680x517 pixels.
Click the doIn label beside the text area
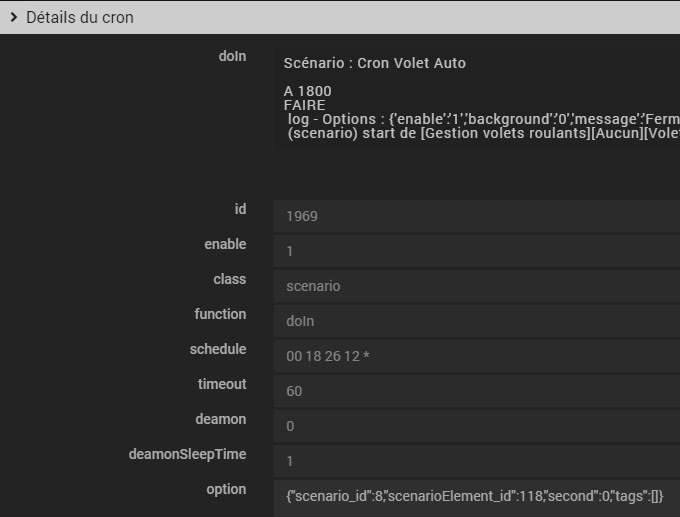click(x=231, y=56)
